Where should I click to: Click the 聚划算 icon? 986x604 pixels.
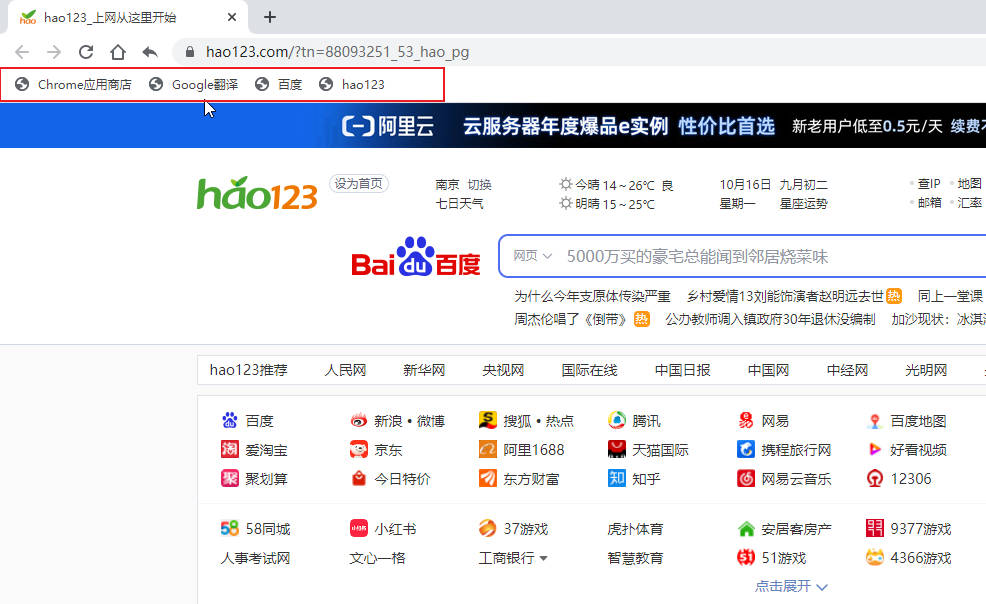[x=230, y=478]
